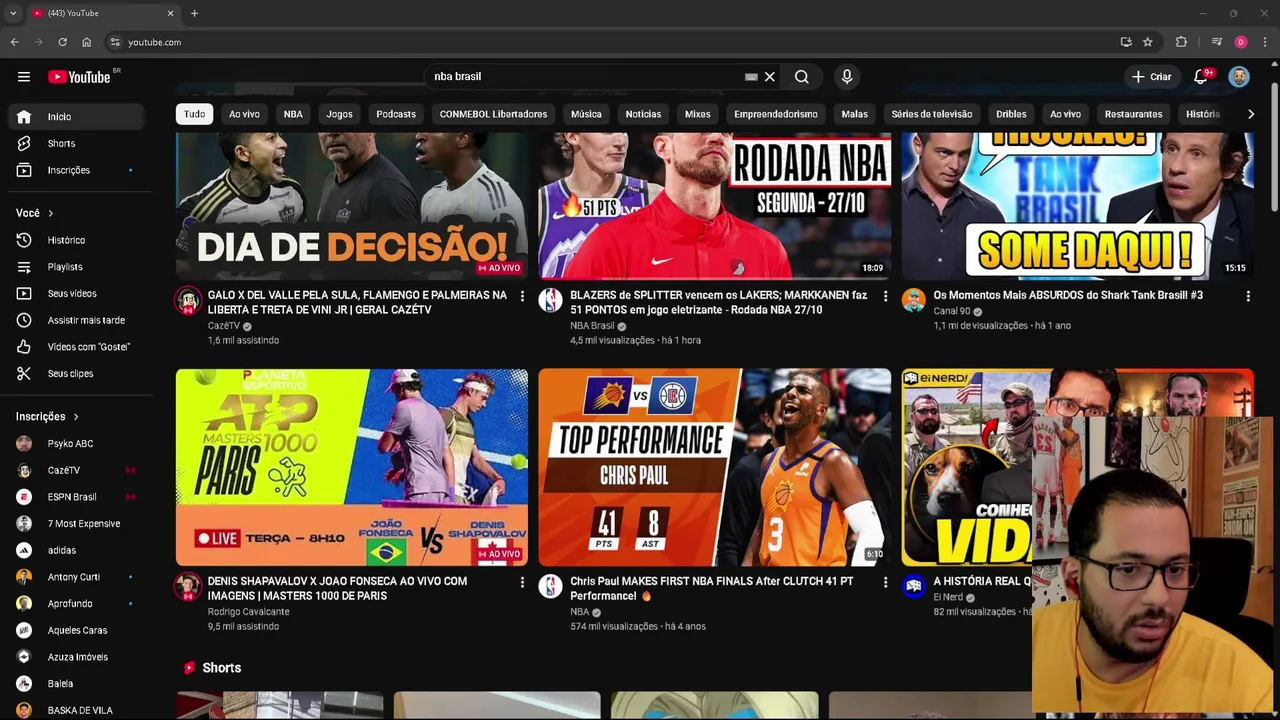Open a new browser tab
The width and height of the screenshot is (1280, 720).
pos(194,13)
